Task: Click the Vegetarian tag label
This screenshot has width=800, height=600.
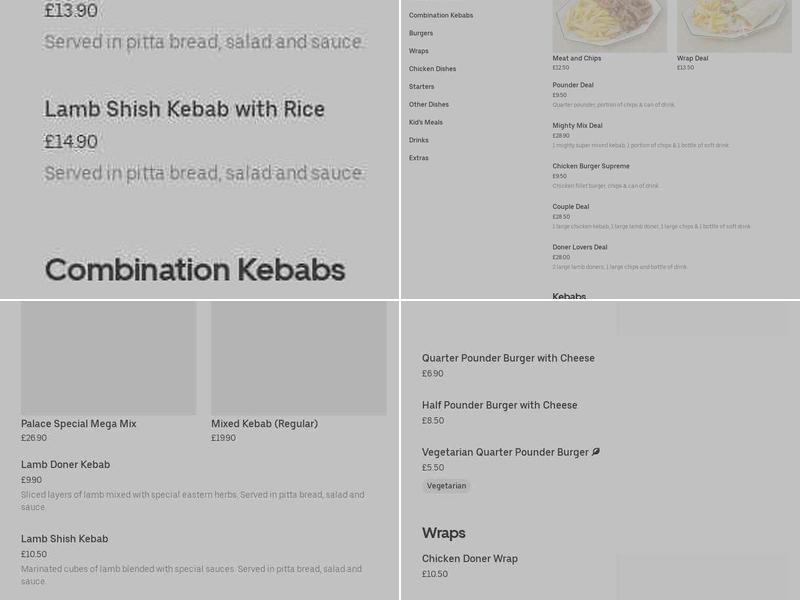Action: point(446,486)
